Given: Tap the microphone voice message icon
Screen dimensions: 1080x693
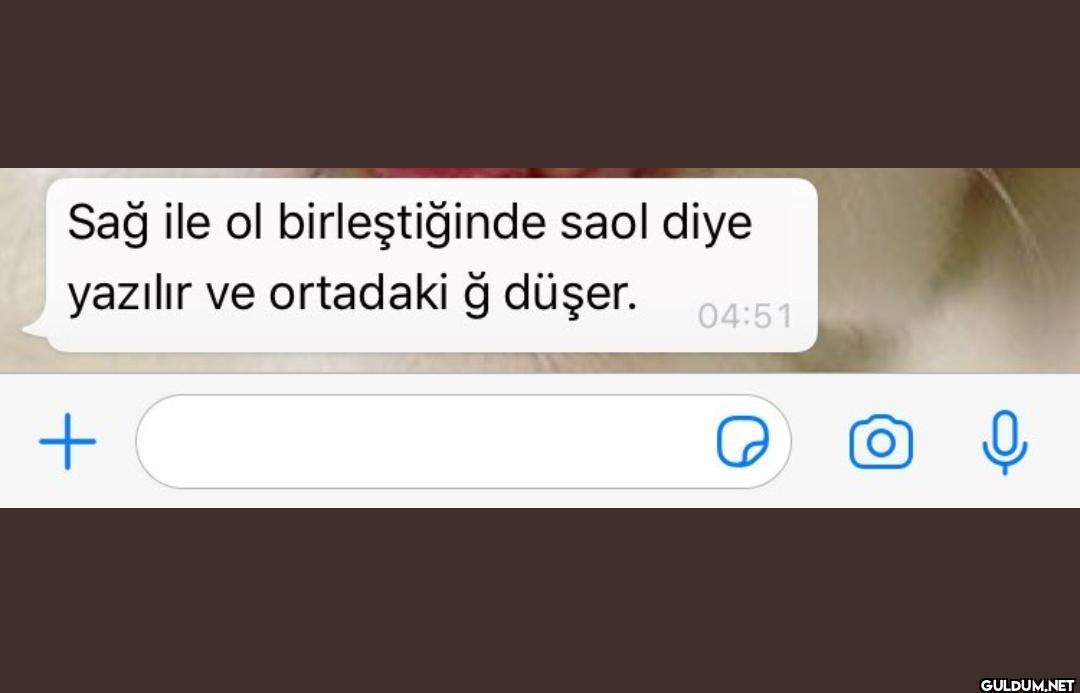Looking at the screenshot, I should 1005,442.
